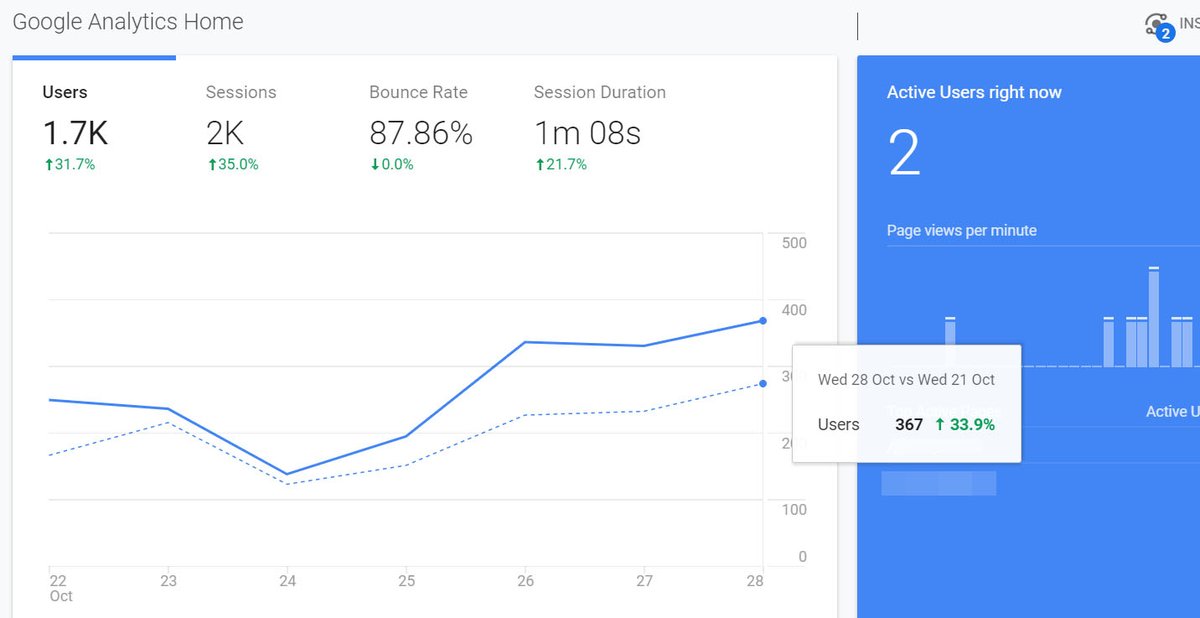The image size is (1200, 618).
Task: Click the 100 y-axis label
Action: [794, 509]
